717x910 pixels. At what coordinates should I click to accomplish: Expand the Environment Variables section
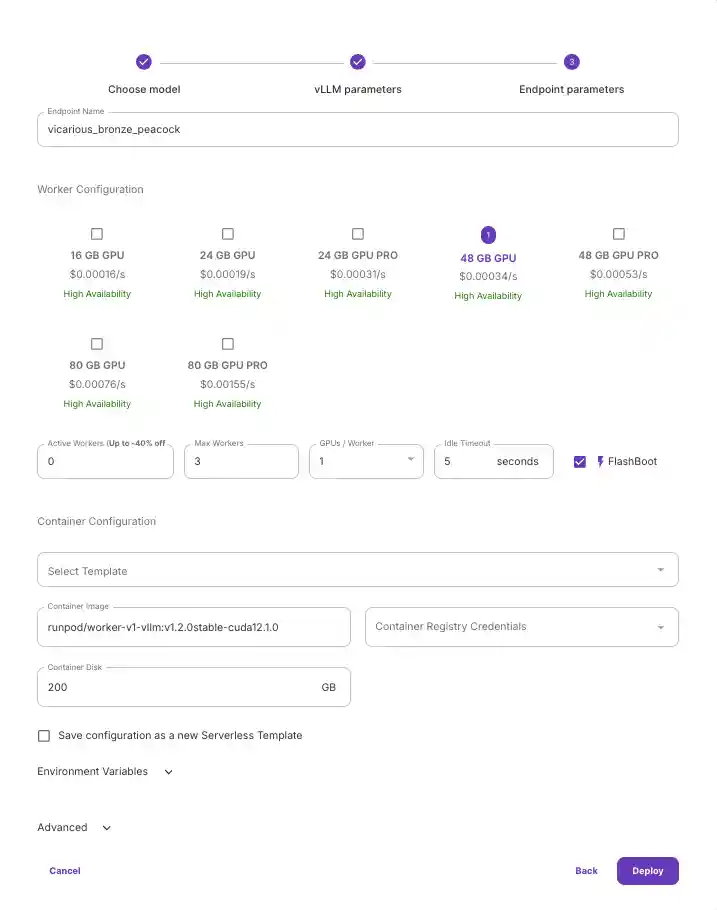pos(105,772)
